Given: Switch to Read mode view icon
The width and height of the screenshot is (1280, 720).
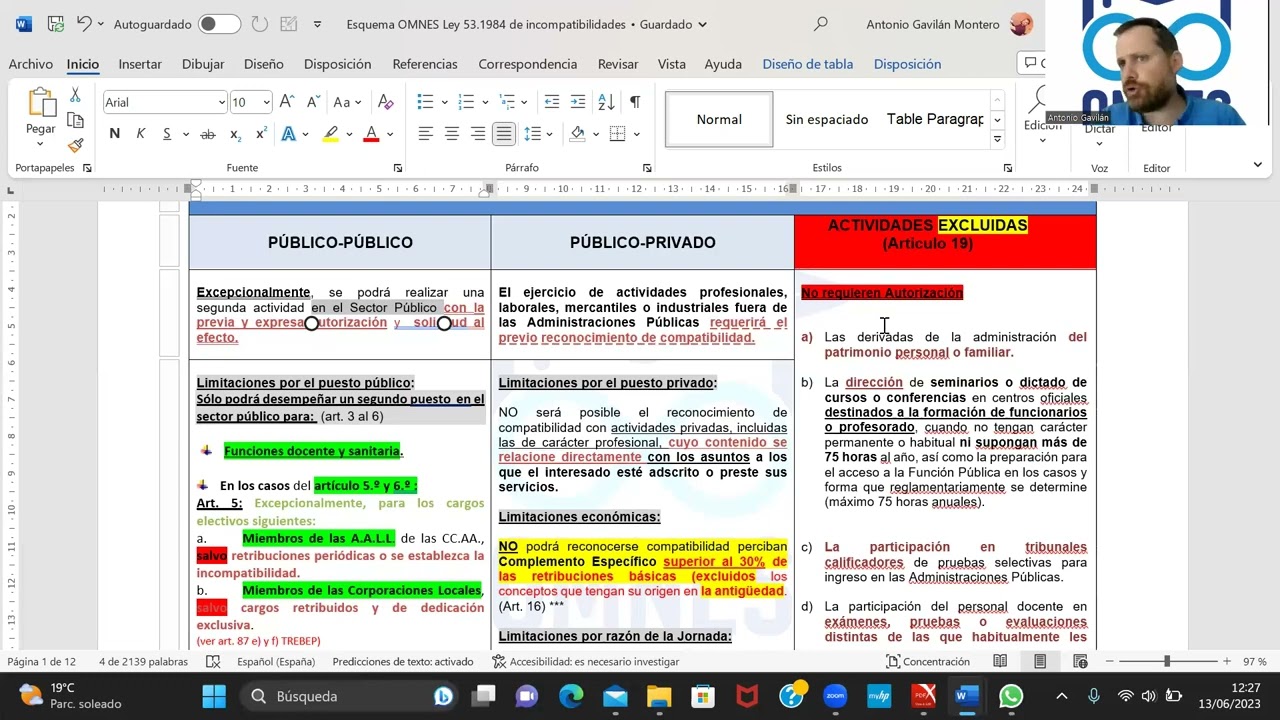Looking at the screenshot, I should (1000, 662).
